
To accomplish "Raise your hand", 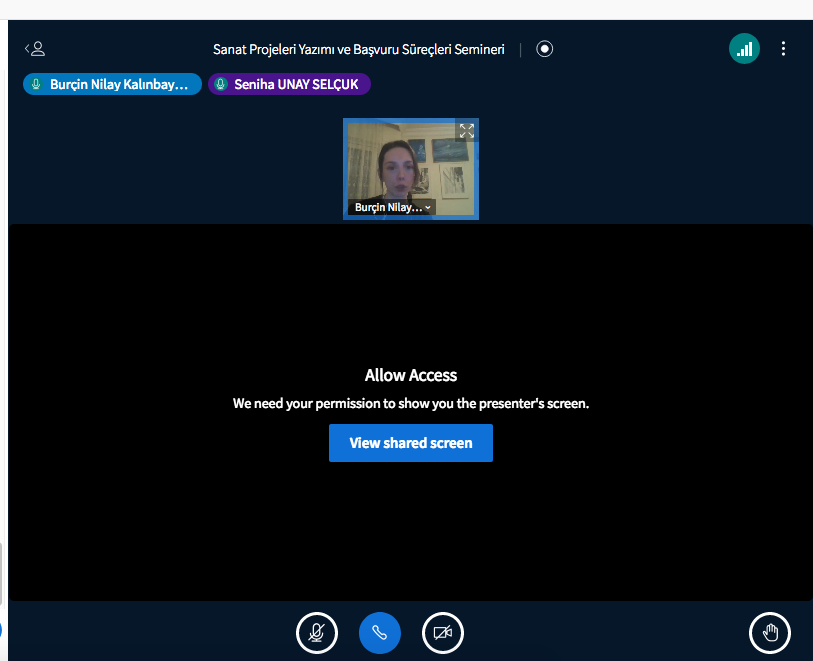I will [770, 632].
